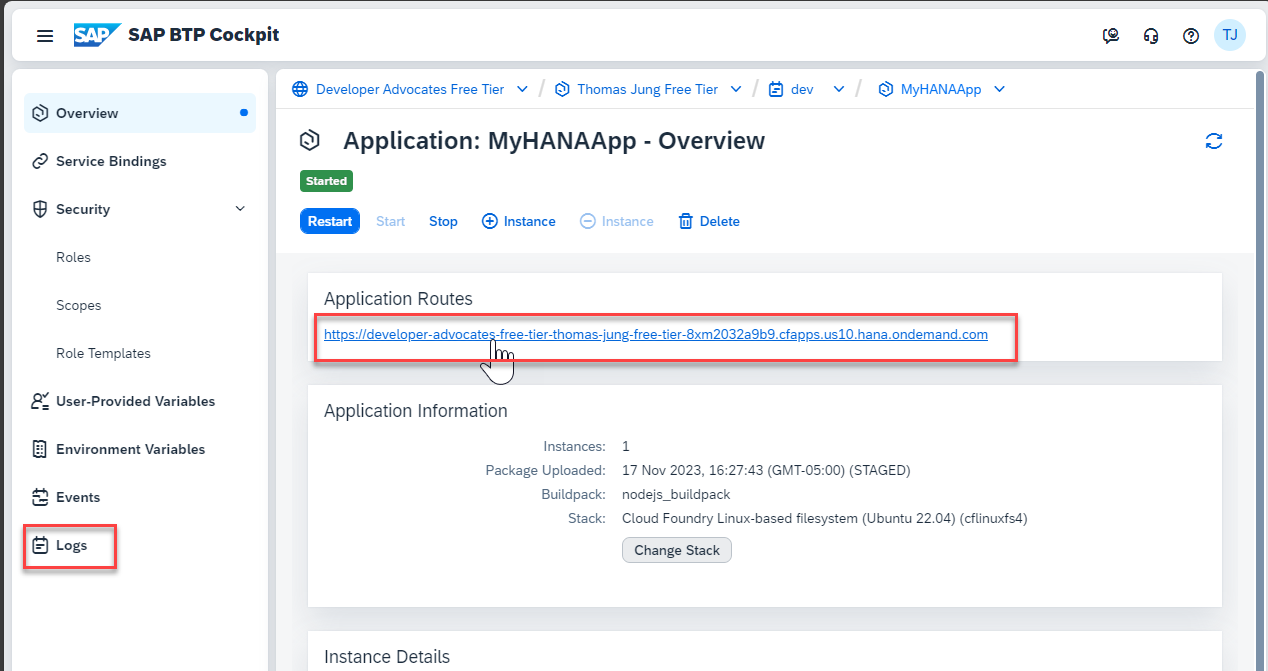This screenshot has width=1268, height=671.
Task: Open the TJ user avatar menu
Action: (1230, 35)
